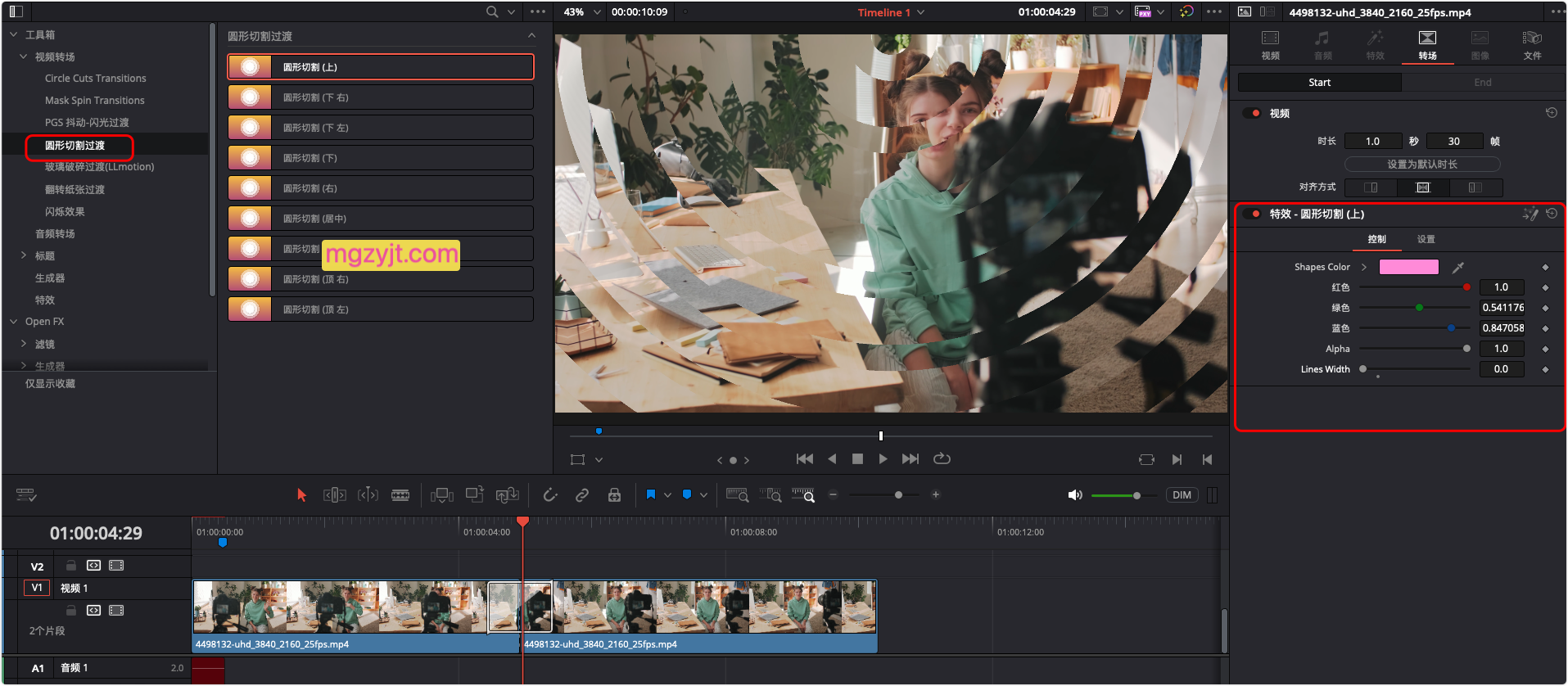Image resolution: width=1568 pixels, height=686 pixels.
Task: Toggle V2 track video enable icon
Action: pyautogui.click(x=116, y=566)
